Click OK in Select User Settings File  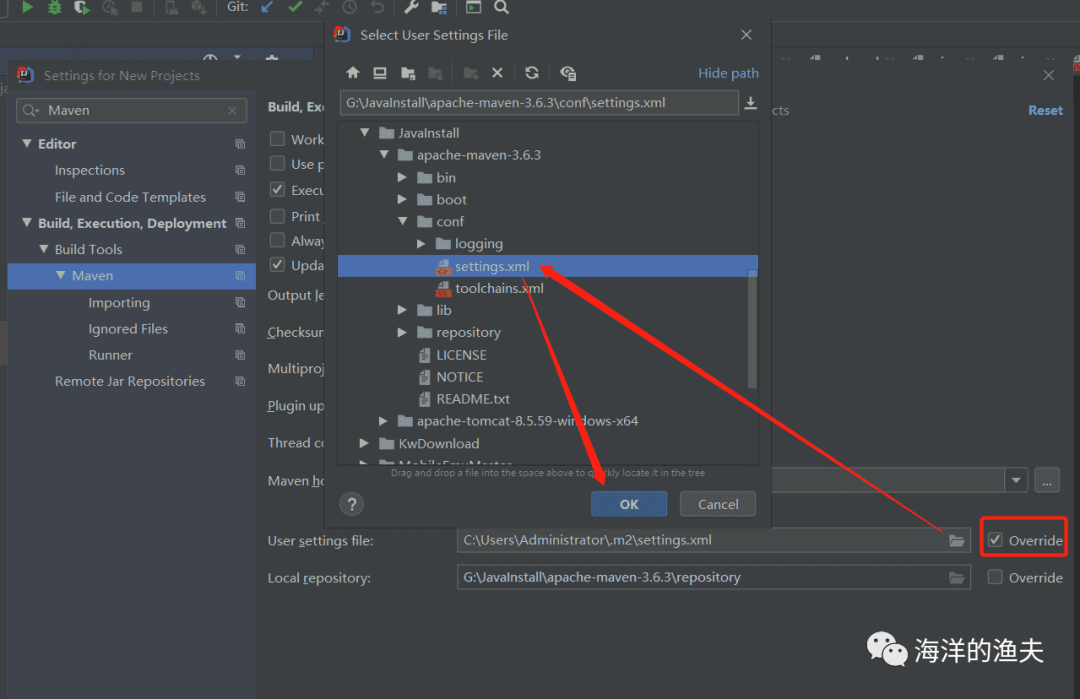[629, 504]
